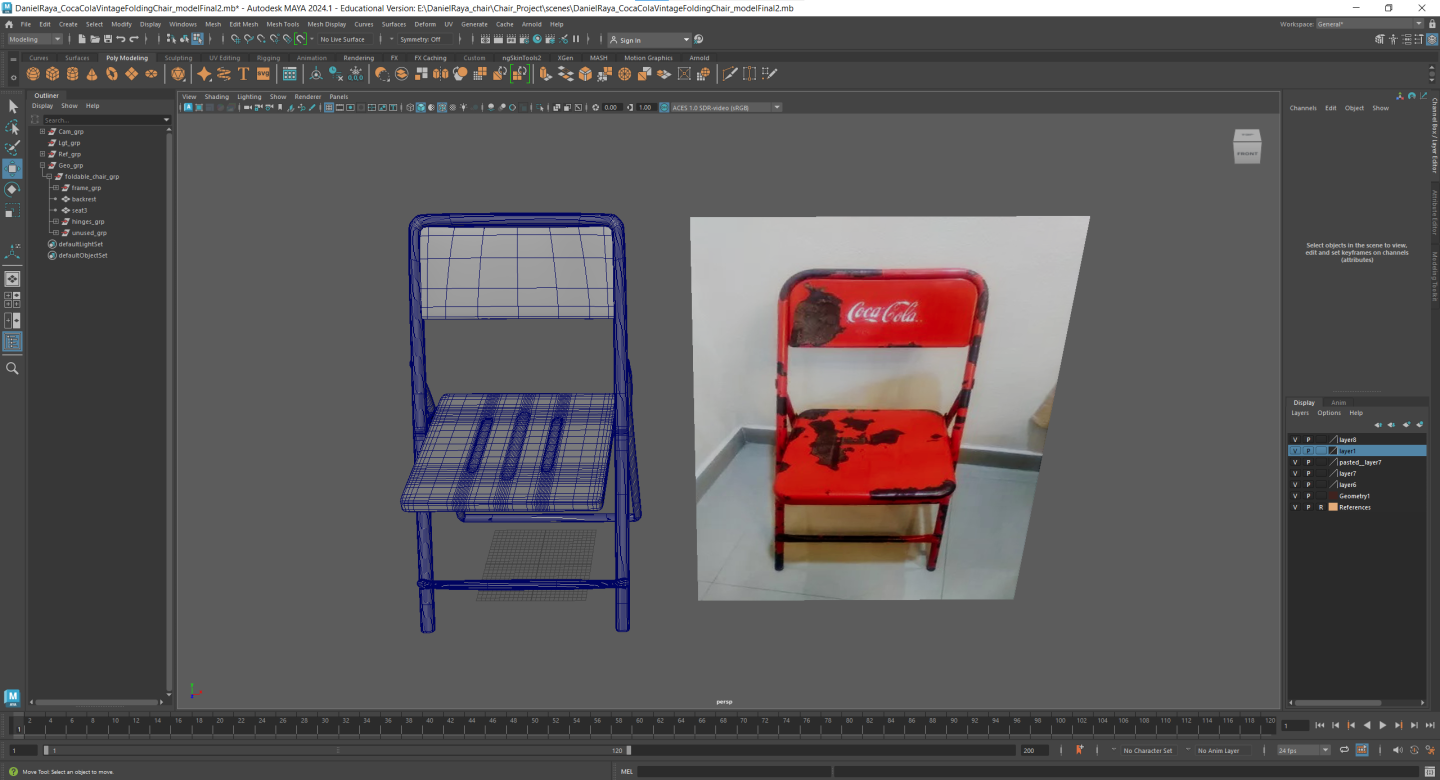Toggle playback P of layer7
1440x780 pixels.
coord(1308,474)
